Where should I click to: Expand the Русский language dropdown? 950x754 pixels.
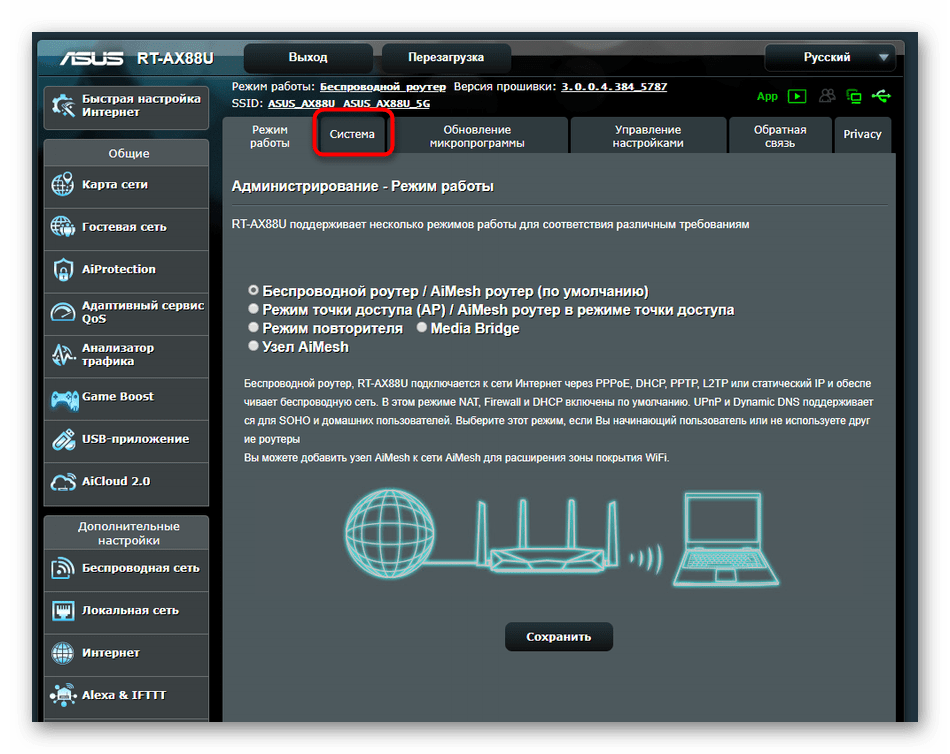(883, 58)
